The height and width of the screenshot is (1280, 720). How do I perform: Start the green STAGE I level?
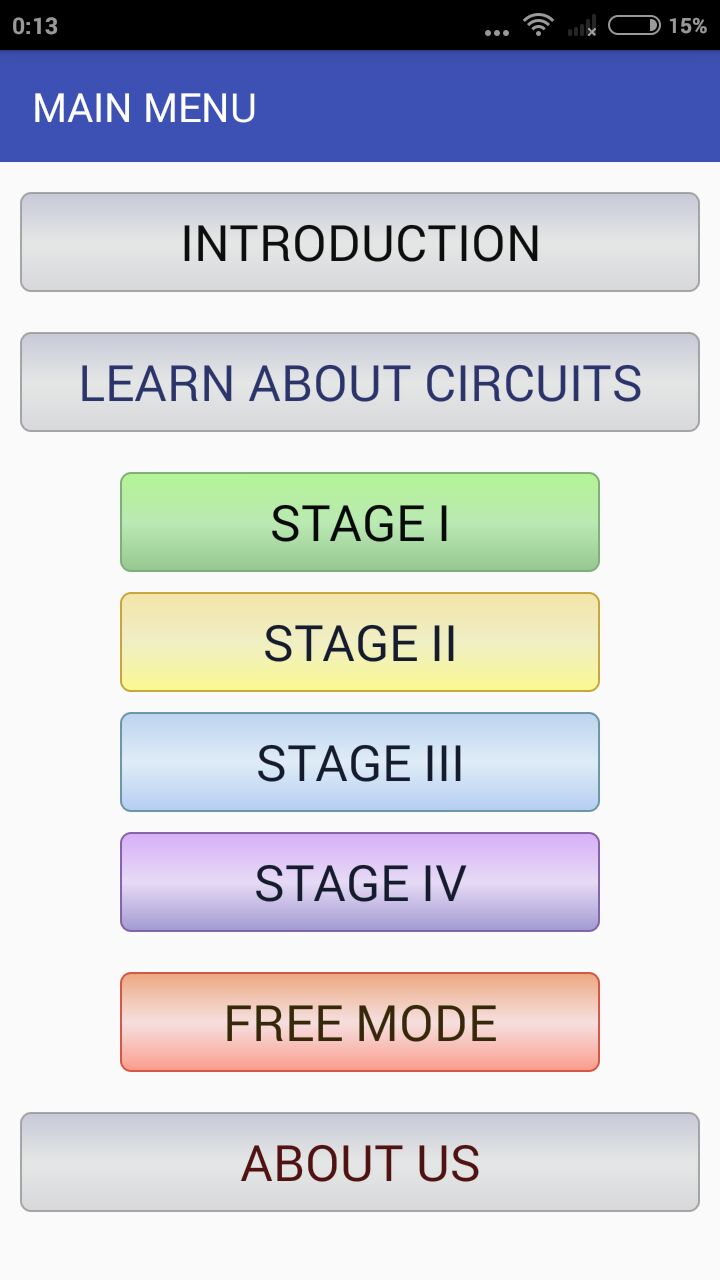[360, 522]
